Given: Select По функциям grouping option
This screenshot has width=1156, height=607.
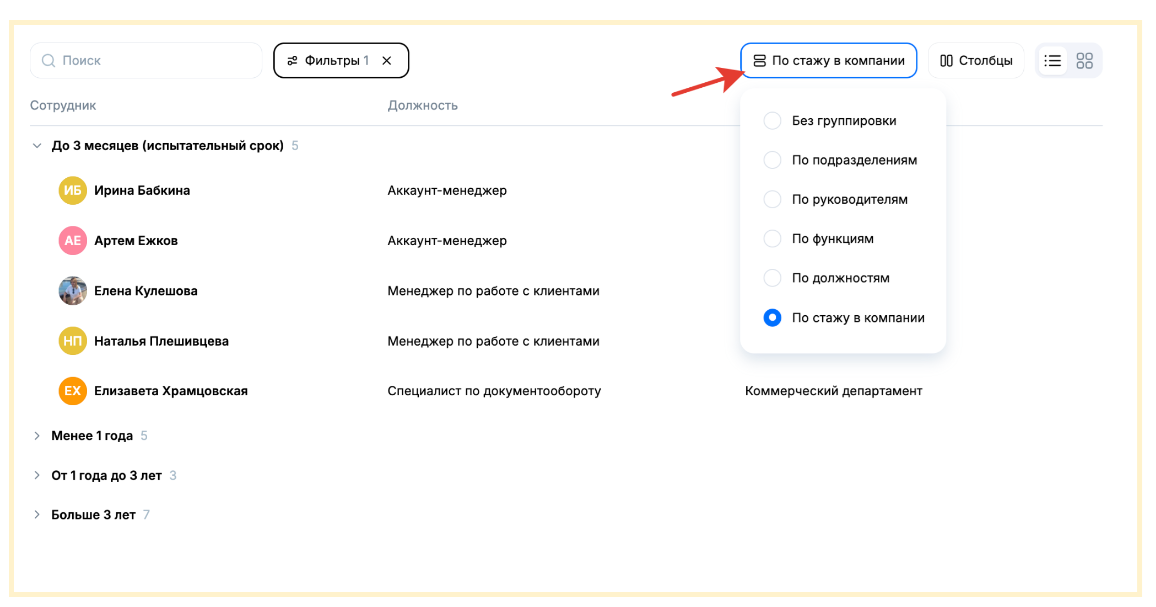Looking at the screenshot, I should [x=772, y=239].
